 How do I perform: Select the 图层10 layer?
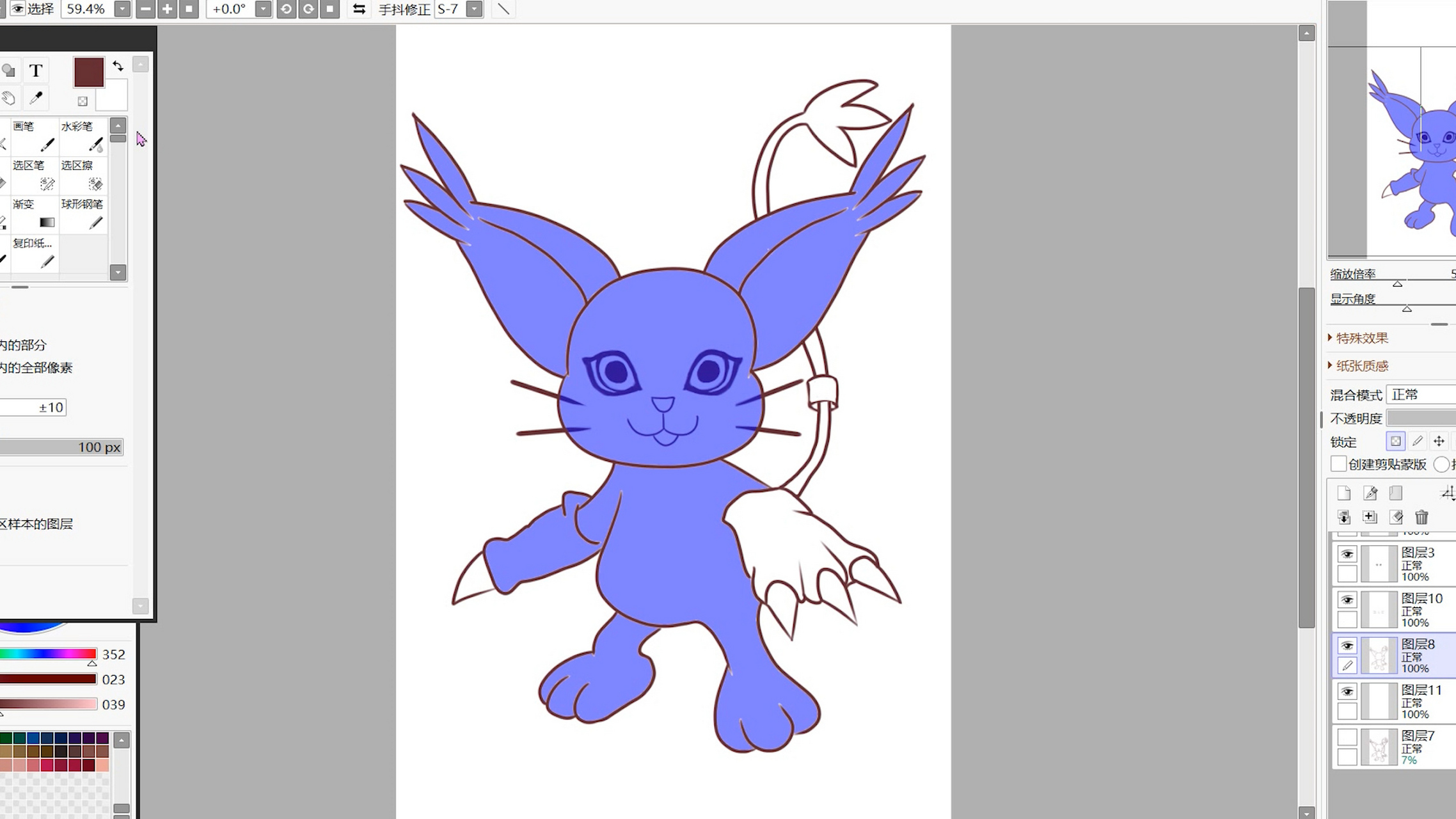tap(1395, 610)
